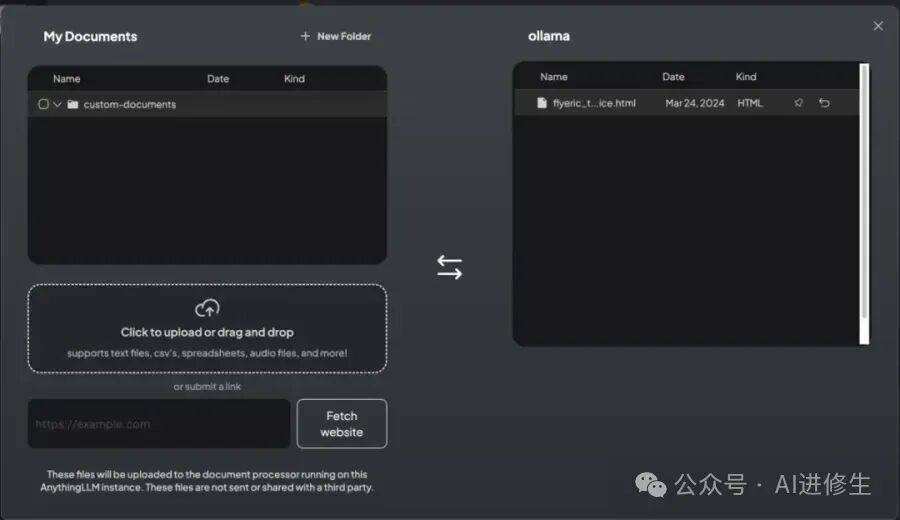
Task: Focus the https://example.com link input field
Action: pos(159,424)
